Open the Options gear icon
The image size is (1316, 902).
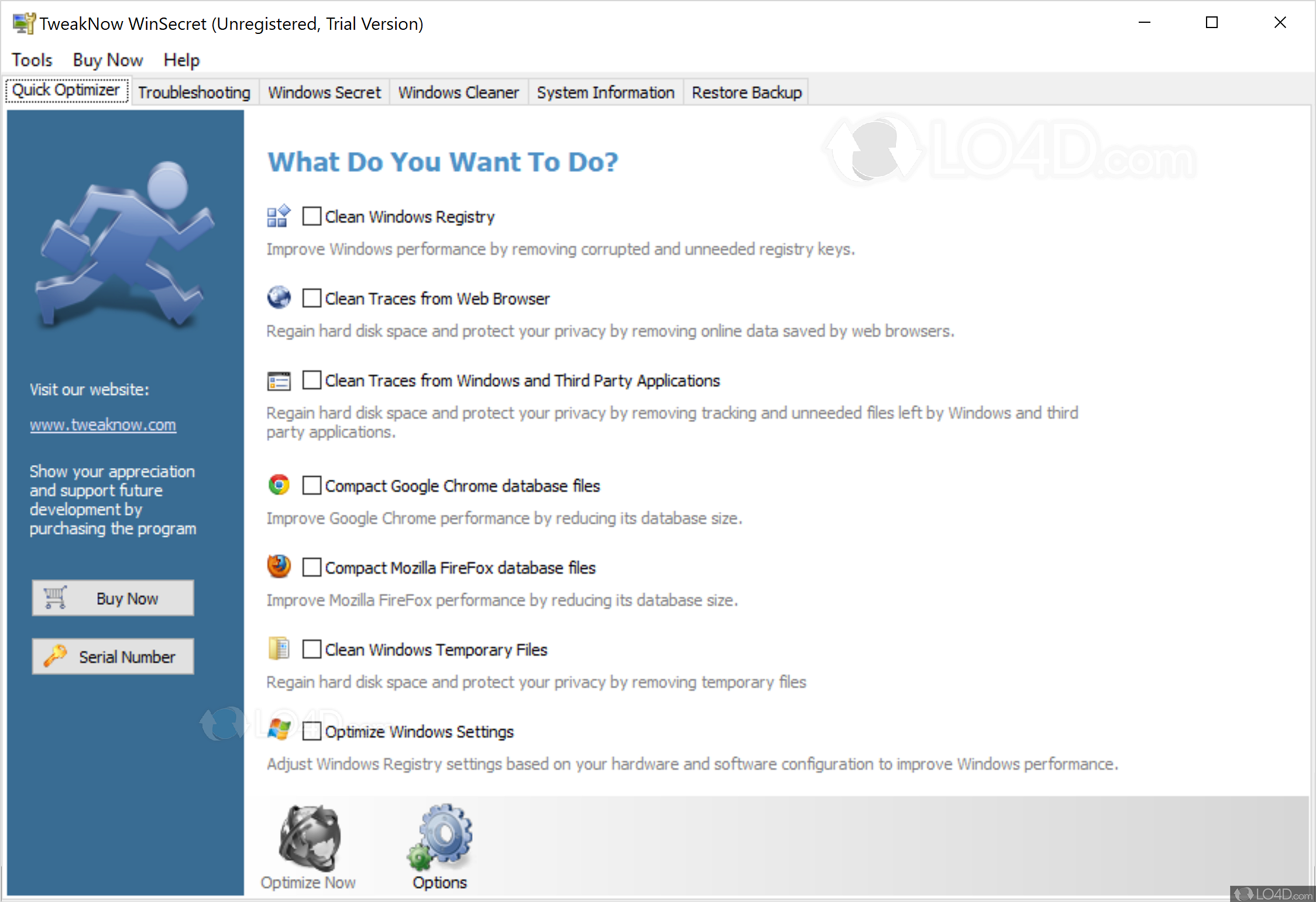tap(441, 836)
